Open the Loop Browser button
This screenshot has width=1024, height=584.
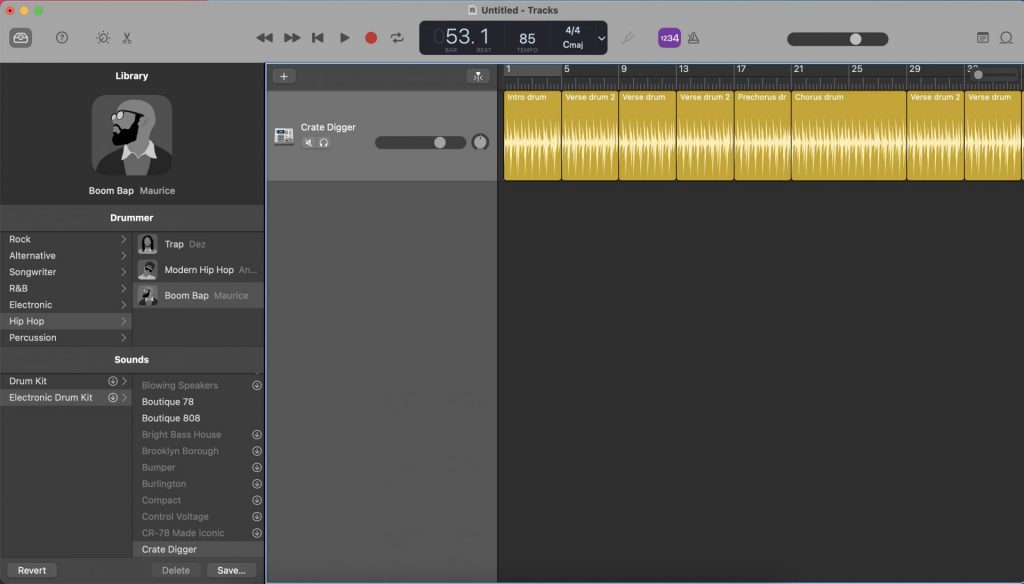coord(1006,38)
